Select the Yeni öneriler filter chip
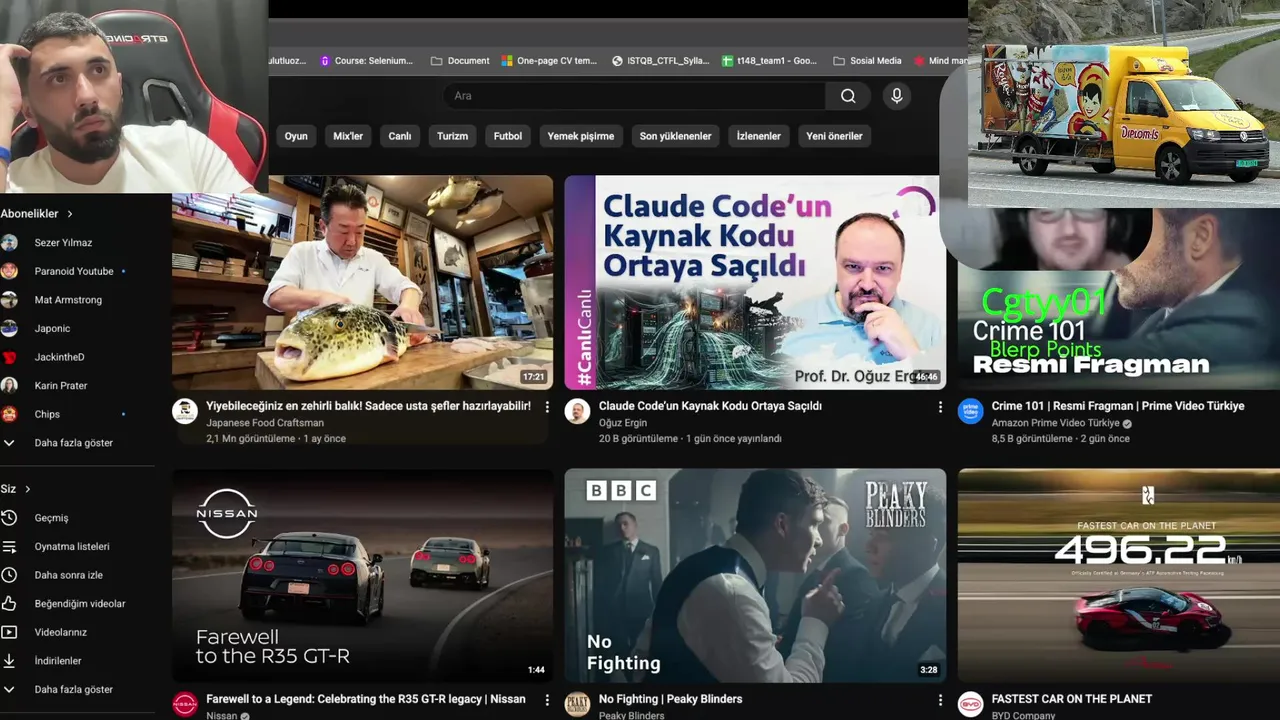The width and height of the screenshot is (1280, 720). 834,136
